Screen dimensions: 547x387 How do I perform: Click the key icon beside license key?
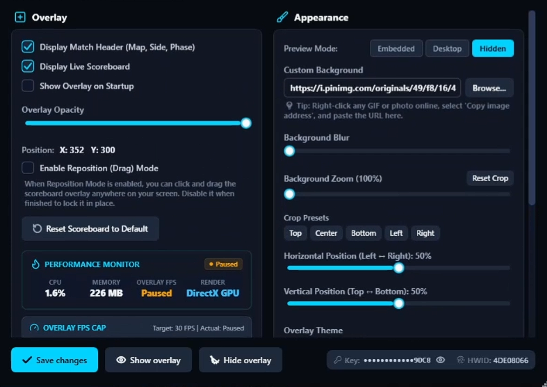337,360
